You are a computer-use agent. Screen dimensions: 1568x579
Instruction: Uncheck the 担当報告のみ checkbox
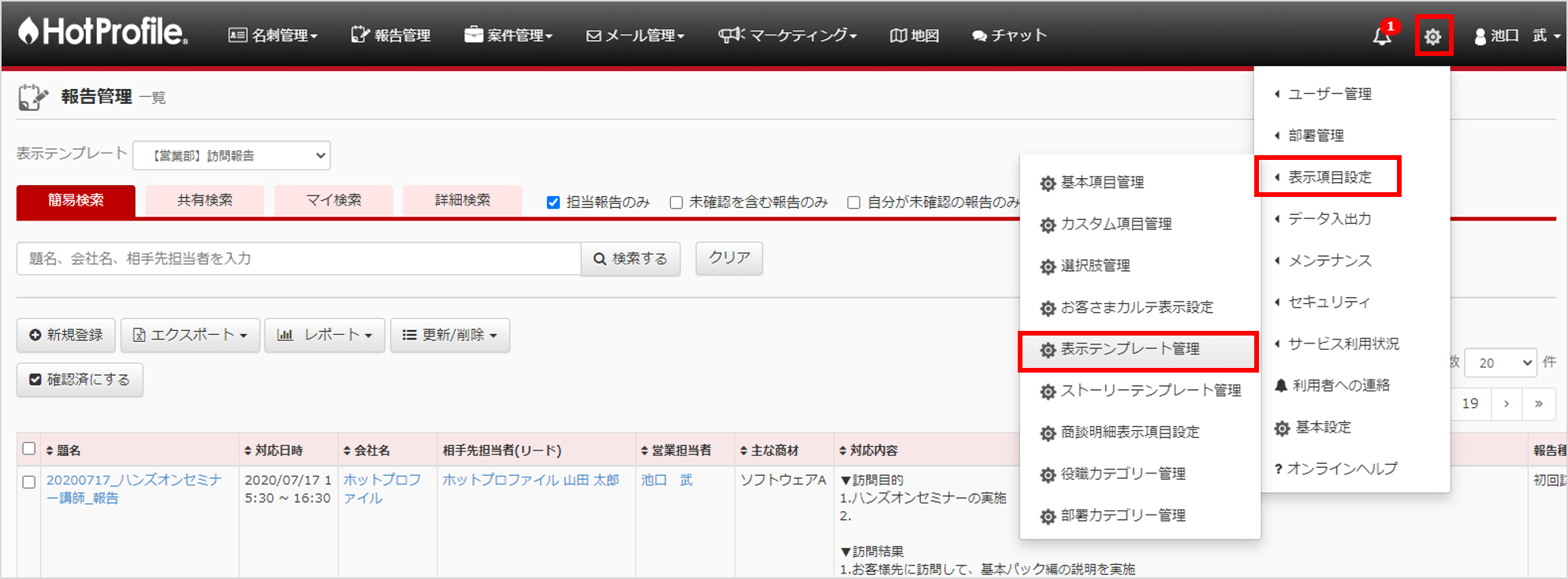pos(553,202)
